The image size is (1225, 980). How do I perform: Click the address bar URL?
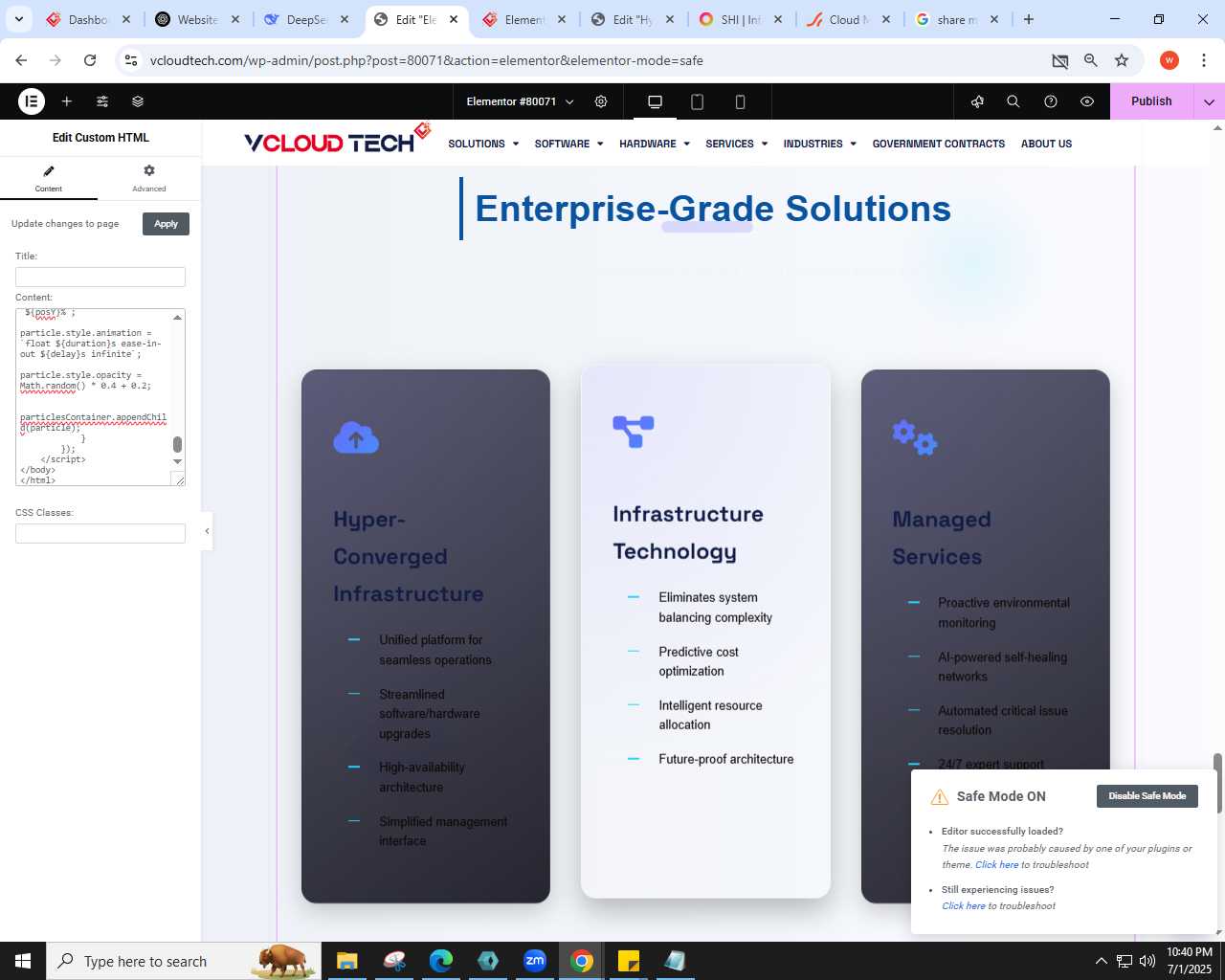coord(427,60)
